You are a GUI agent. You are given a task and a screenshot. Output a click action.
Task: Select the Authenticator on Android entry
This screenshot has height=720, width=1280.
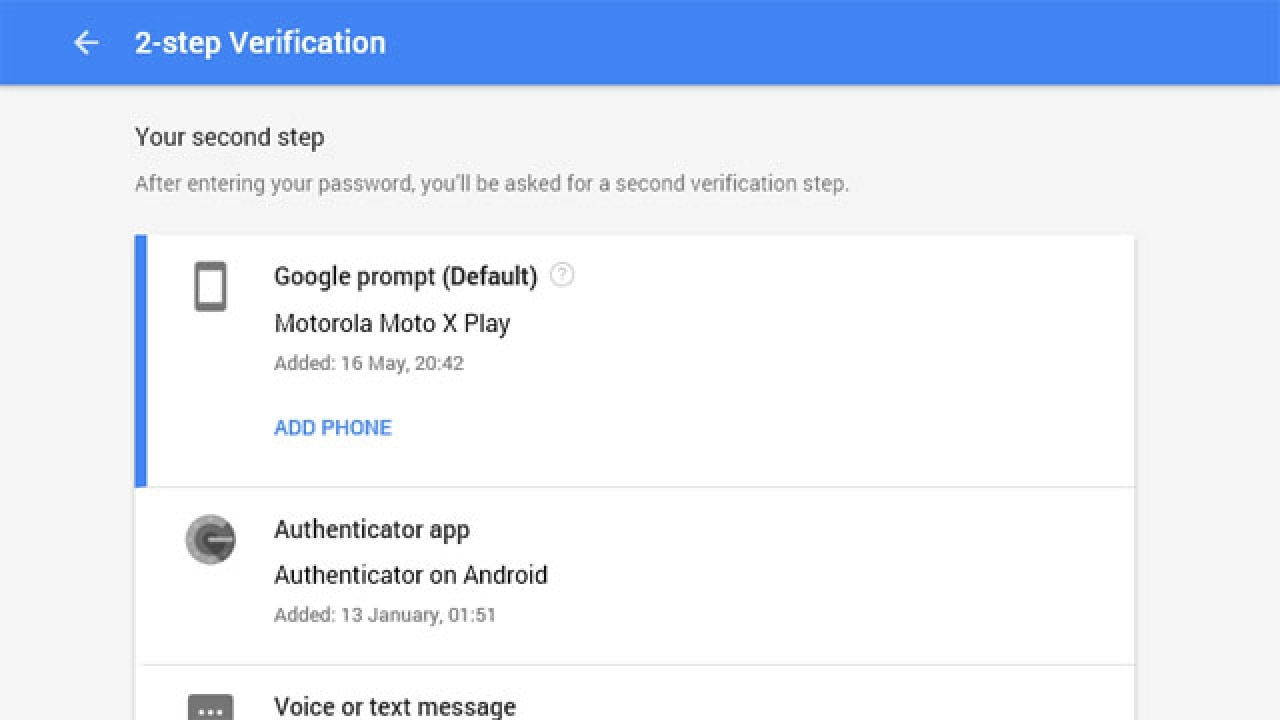[x=411, y=575]
